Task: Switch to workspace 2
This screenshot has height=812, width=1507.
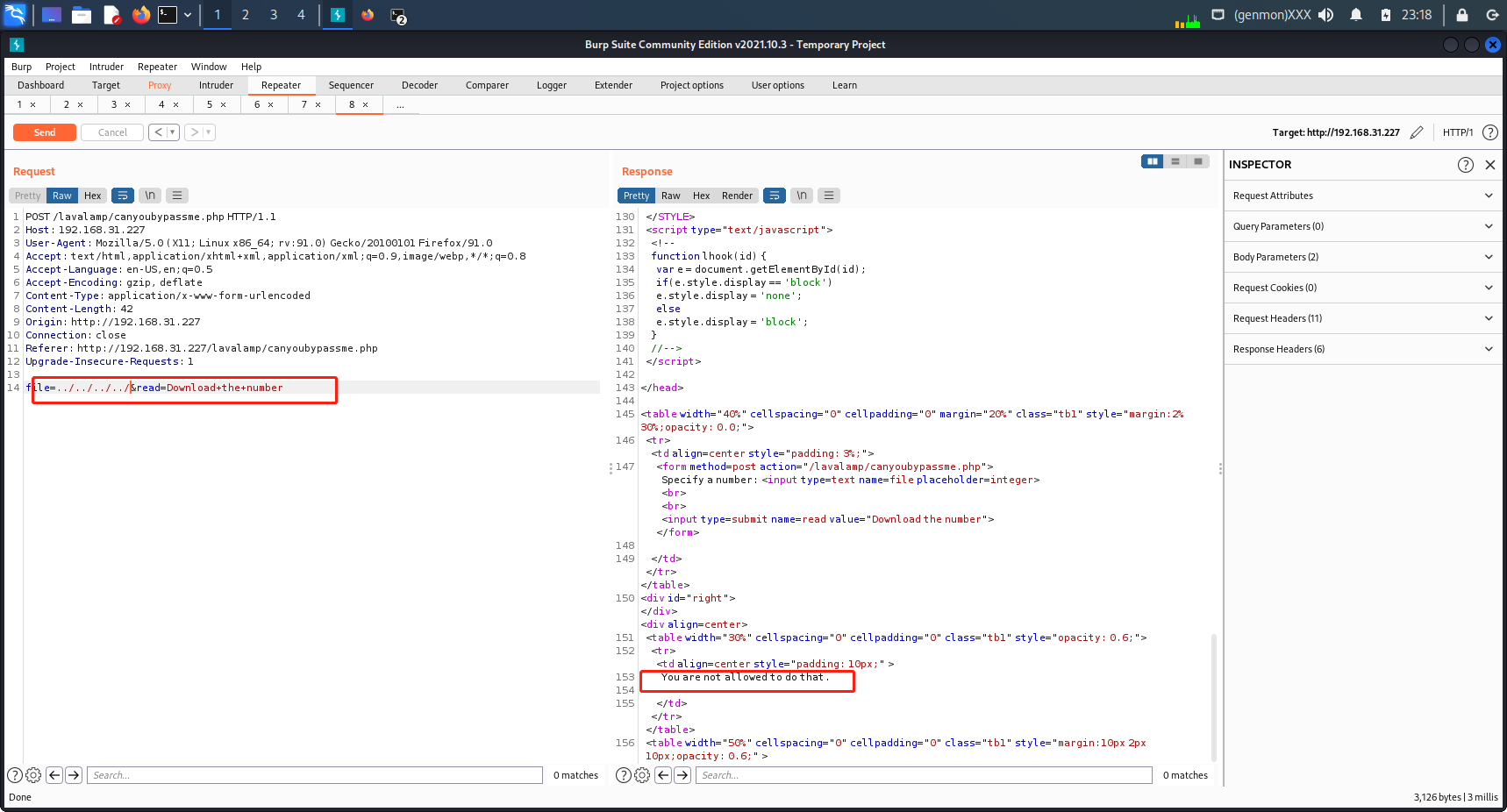Action: pyautogui.click(x=246, y=15)
